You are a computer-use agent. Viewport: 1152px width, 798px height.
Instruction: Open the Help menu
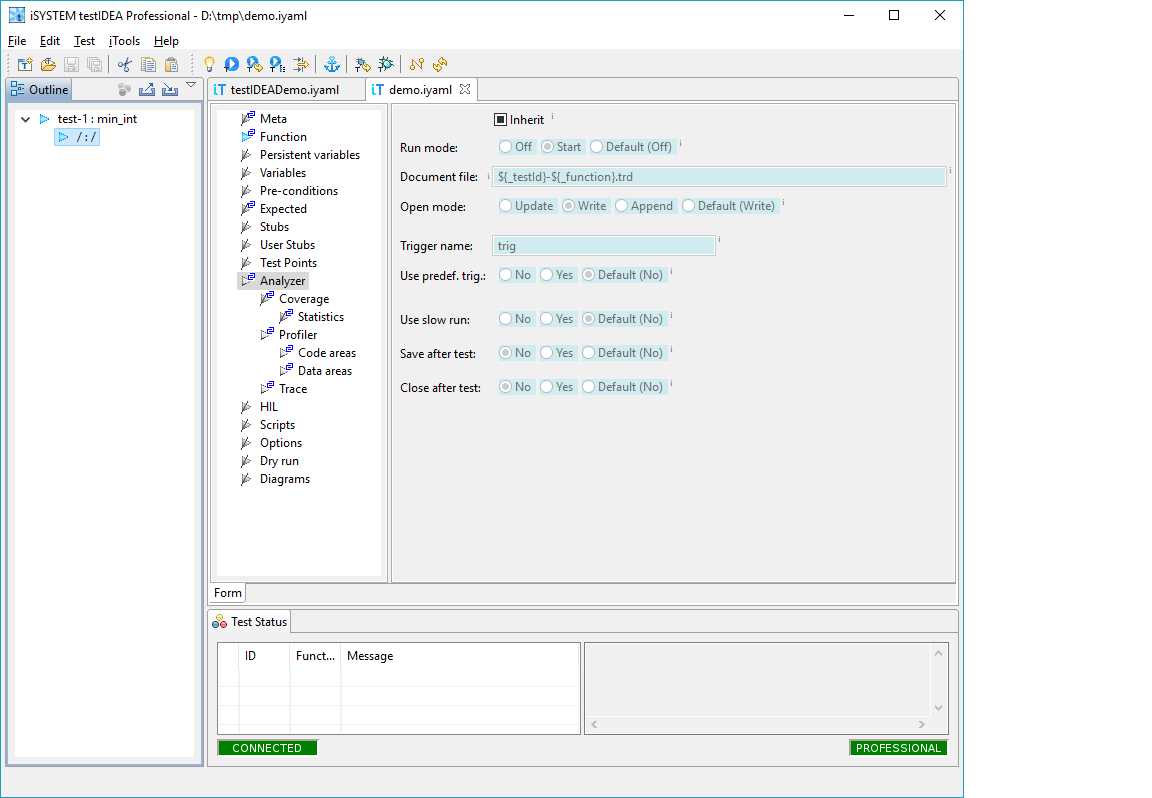coord(166,41)
